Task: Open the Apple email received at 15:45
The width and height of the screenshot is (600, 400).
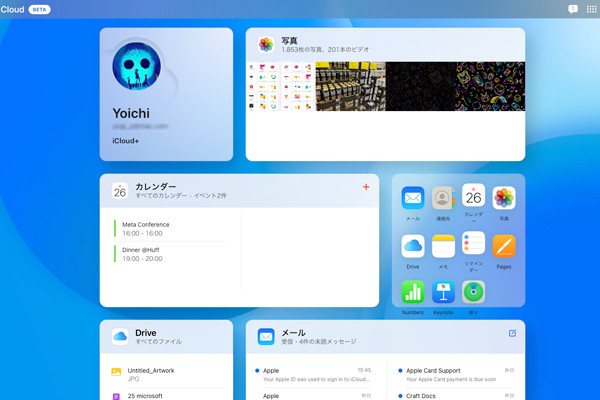Action: pyautogui.click(x=313, y=375)
